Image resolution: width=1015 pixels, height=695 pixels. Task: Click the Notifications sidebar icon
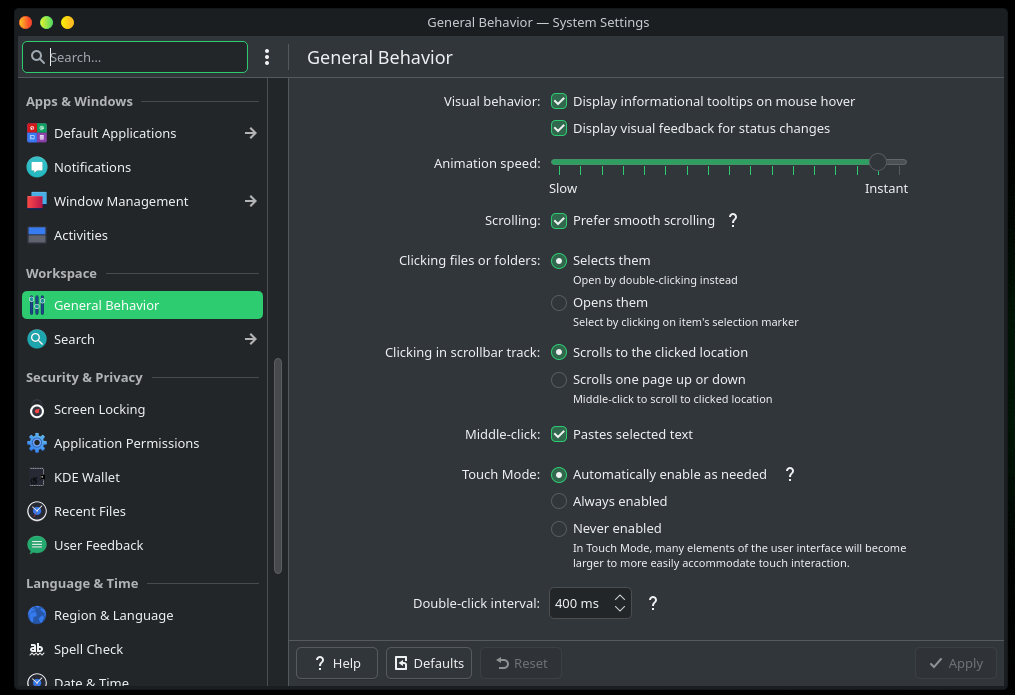(x=37, y=167)
